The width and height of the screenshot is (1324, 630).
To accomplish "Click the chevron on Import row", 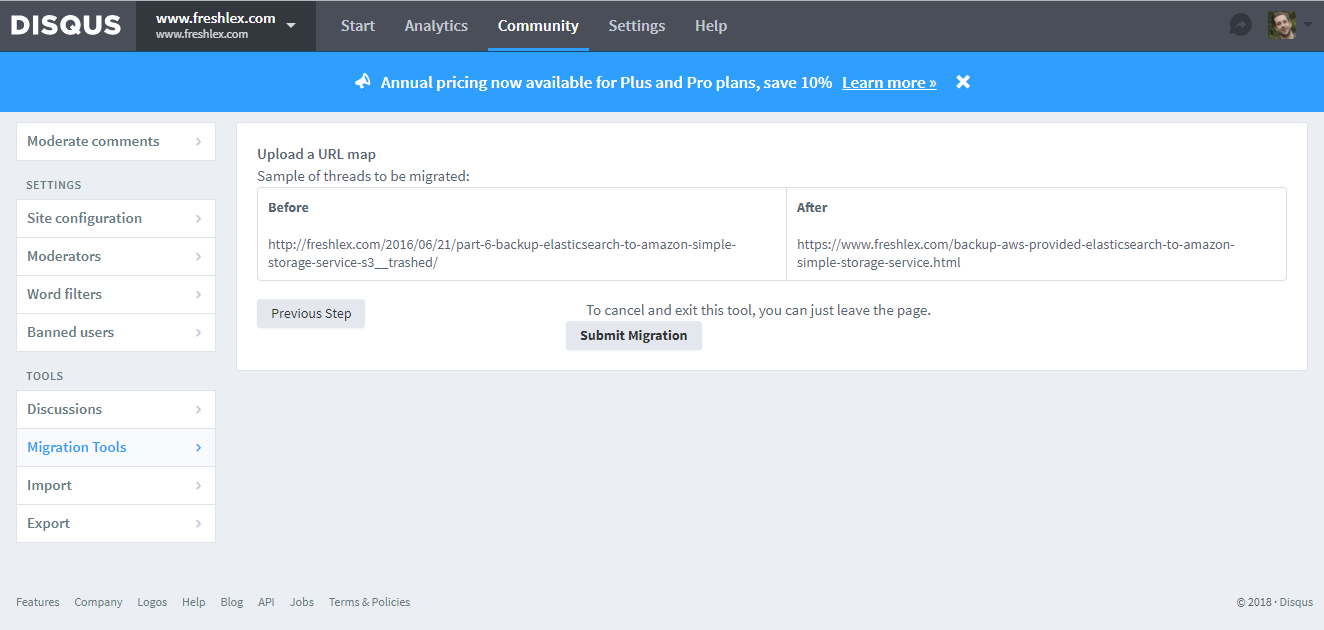I will 199,486.
